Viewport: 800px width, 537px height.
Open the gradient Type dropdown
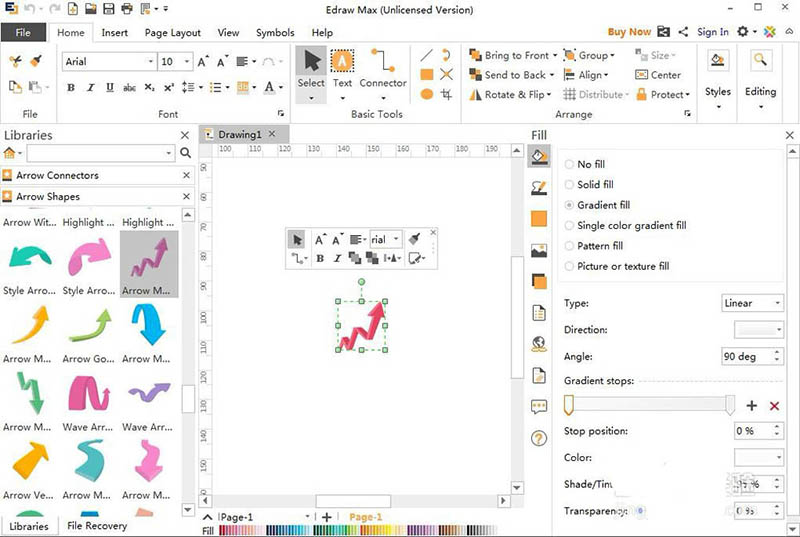pos(753,303)
